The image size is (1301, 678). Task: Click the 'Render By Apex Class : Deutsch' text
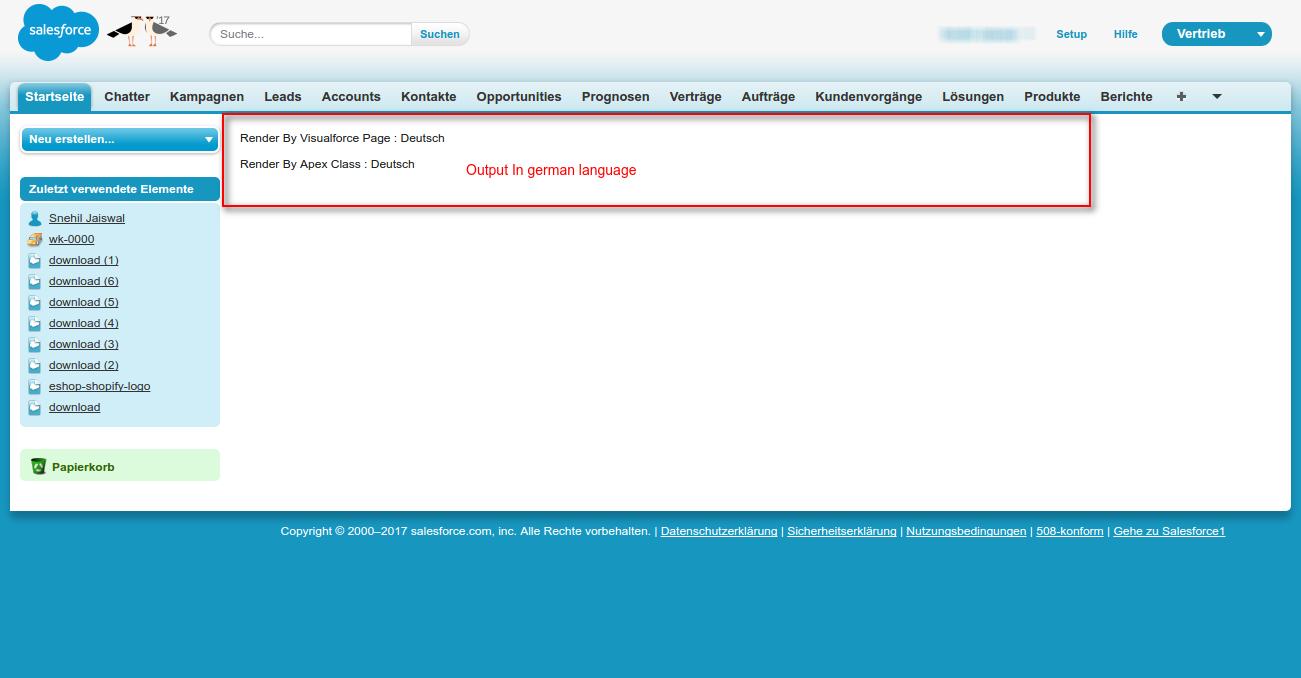[327, 164]
